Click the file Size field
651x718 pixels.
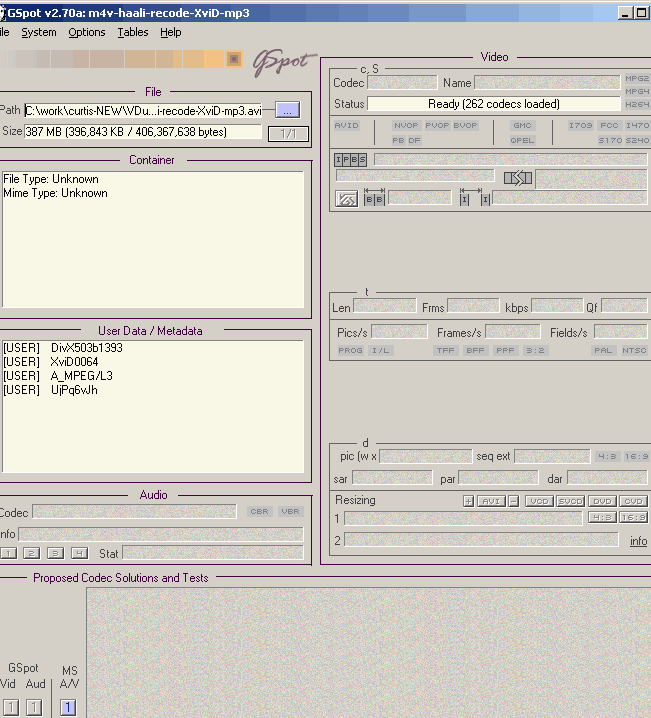[143, 132]
